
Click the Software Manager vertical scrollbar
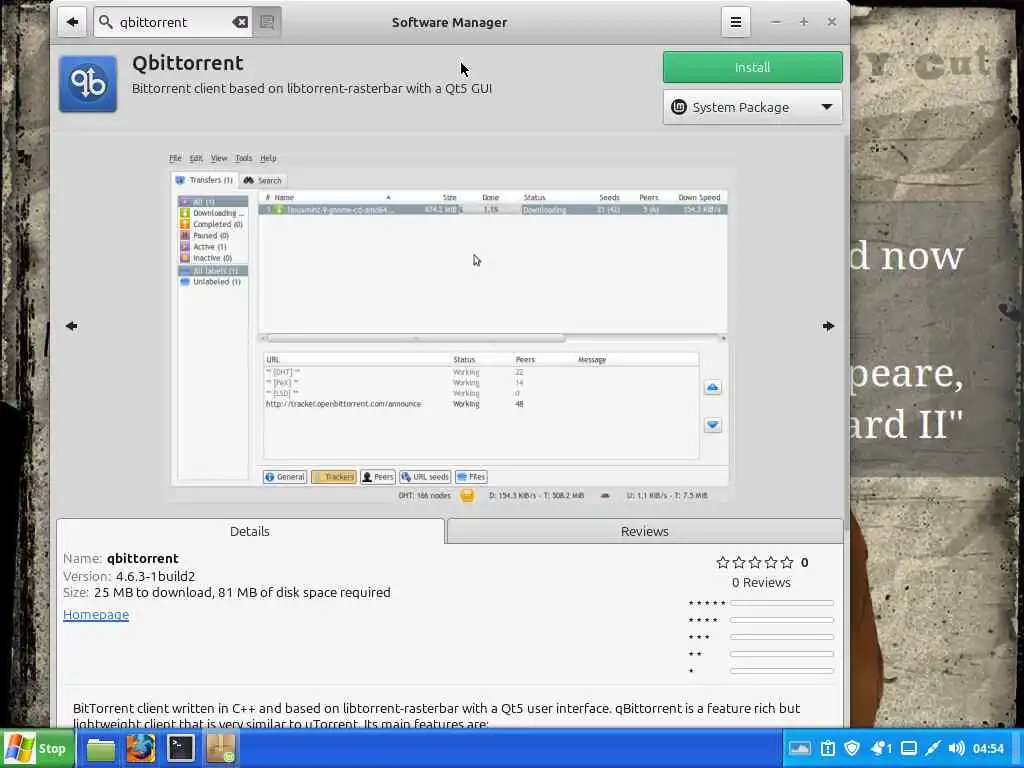click(846, 333)
